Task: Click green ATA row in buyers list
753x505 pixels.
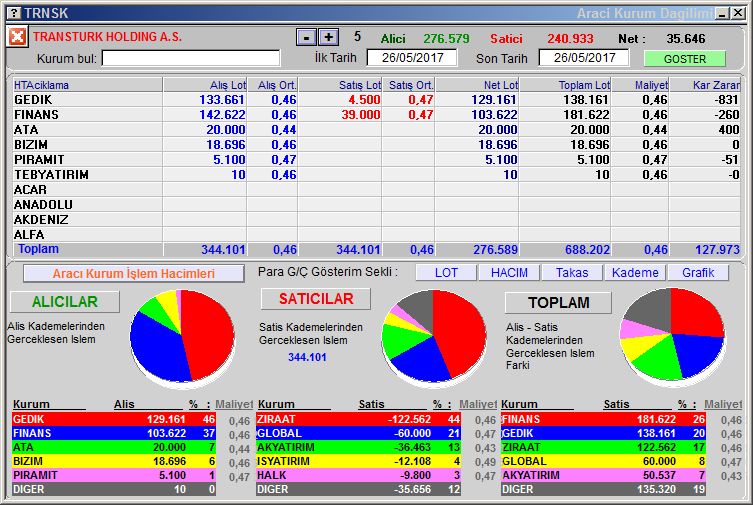Action: (x=114, y=447)
